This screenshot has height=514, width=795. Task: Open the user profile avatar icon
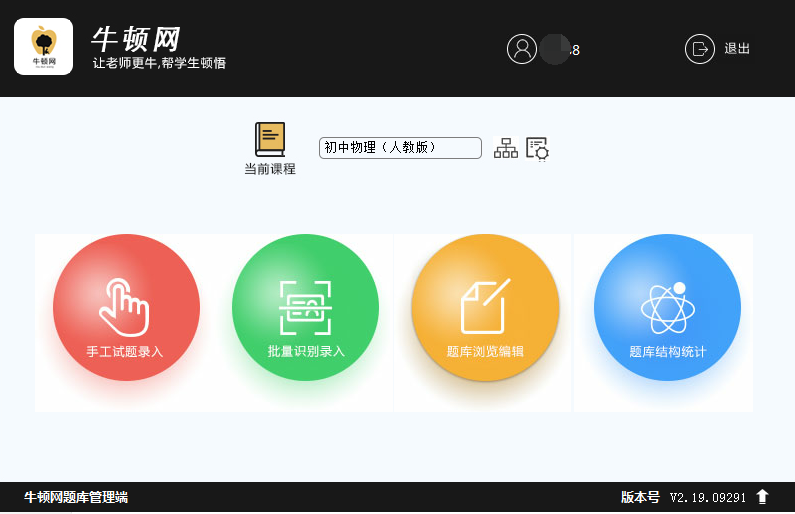coord(522,49)
